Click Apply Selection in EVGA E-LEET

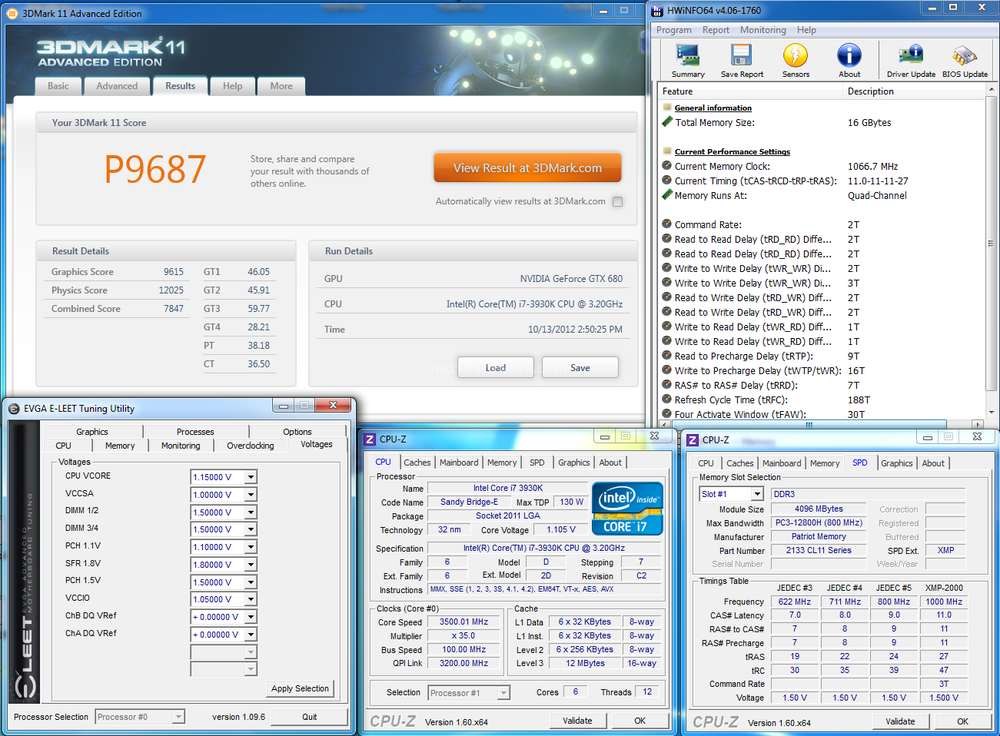pos(300,689)
